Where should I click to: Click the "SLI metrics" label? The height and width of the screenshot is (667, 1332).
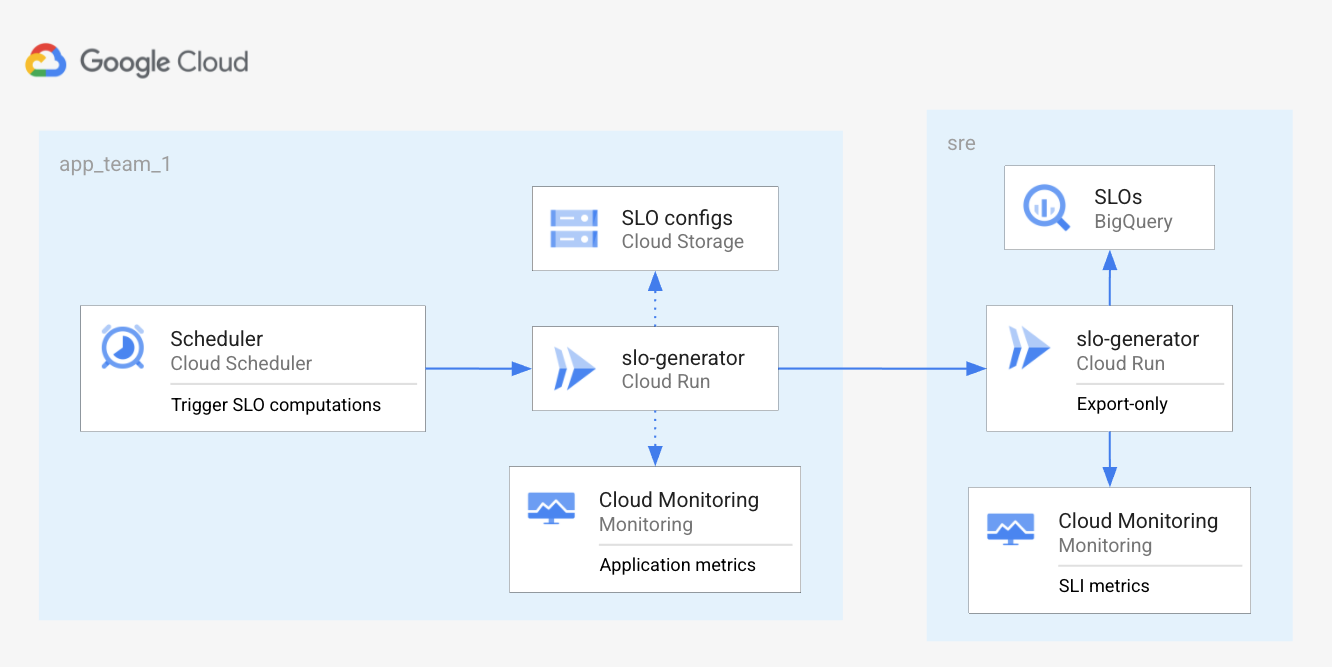pyautogui.click(x=1104, y=586)
